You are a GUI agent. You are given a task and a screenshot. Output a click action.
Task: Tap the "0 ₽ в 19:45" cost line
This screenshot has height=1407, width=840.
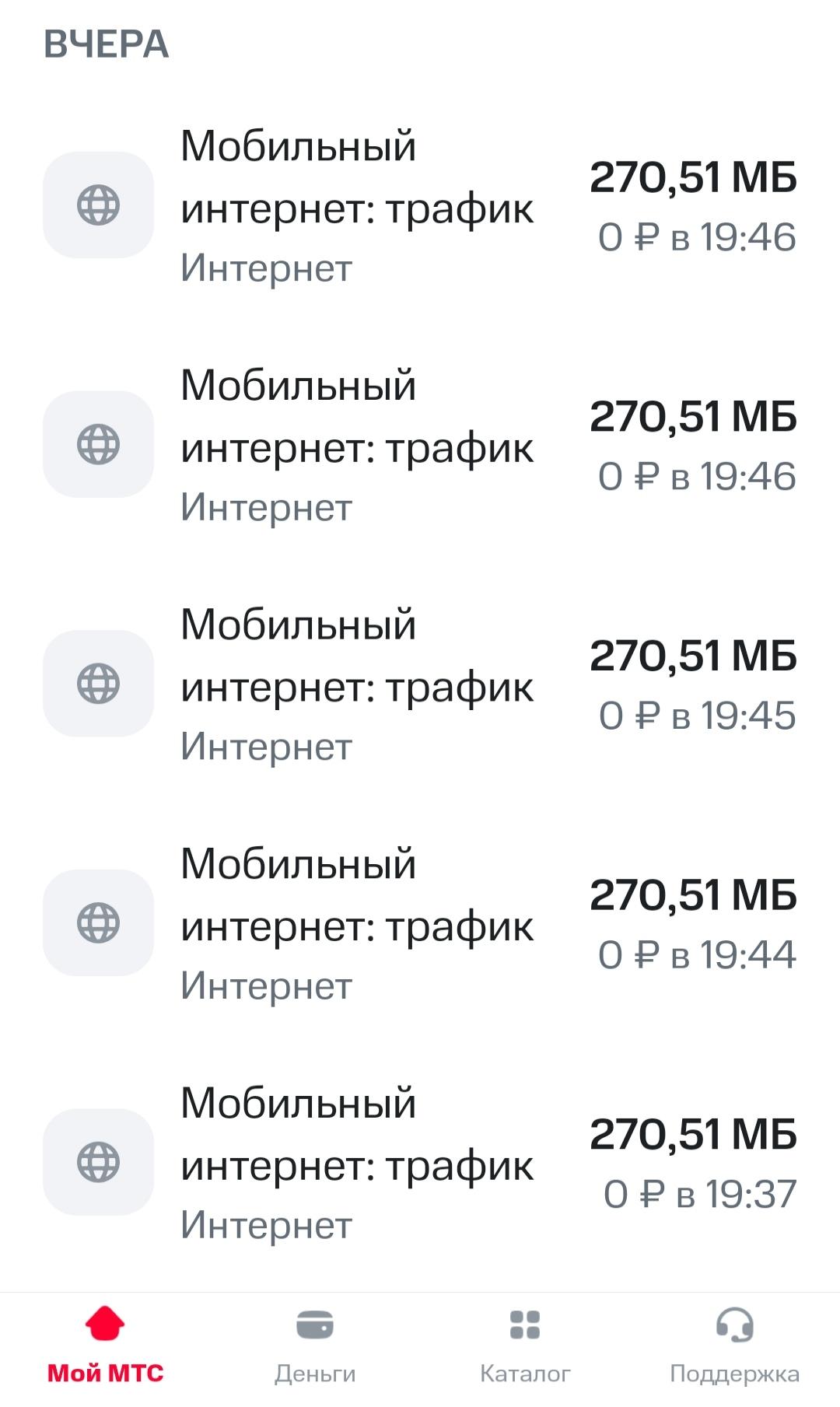pyautogui.click(x=697, y=716)
